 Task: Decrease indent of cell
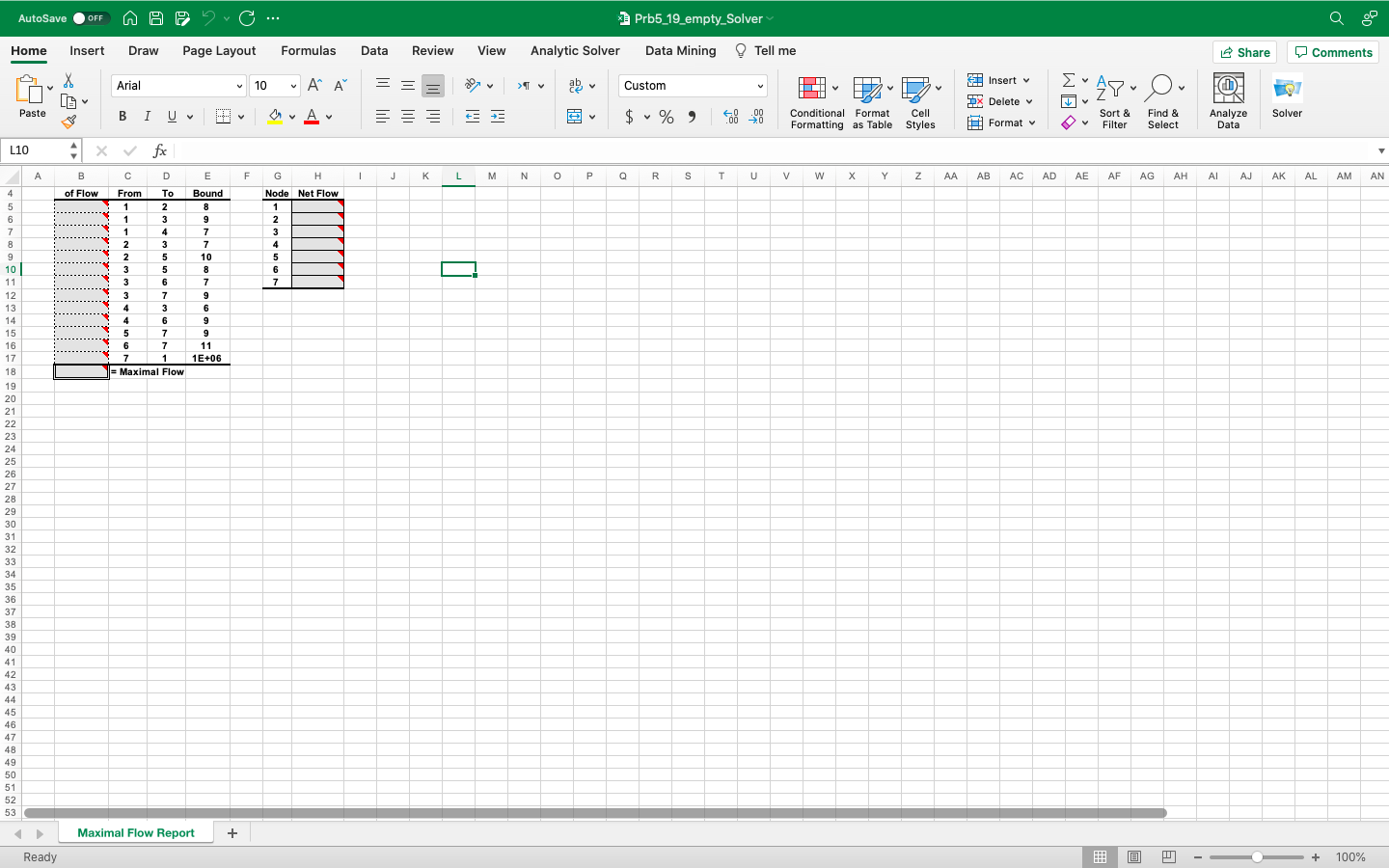(x=473, y=117)
